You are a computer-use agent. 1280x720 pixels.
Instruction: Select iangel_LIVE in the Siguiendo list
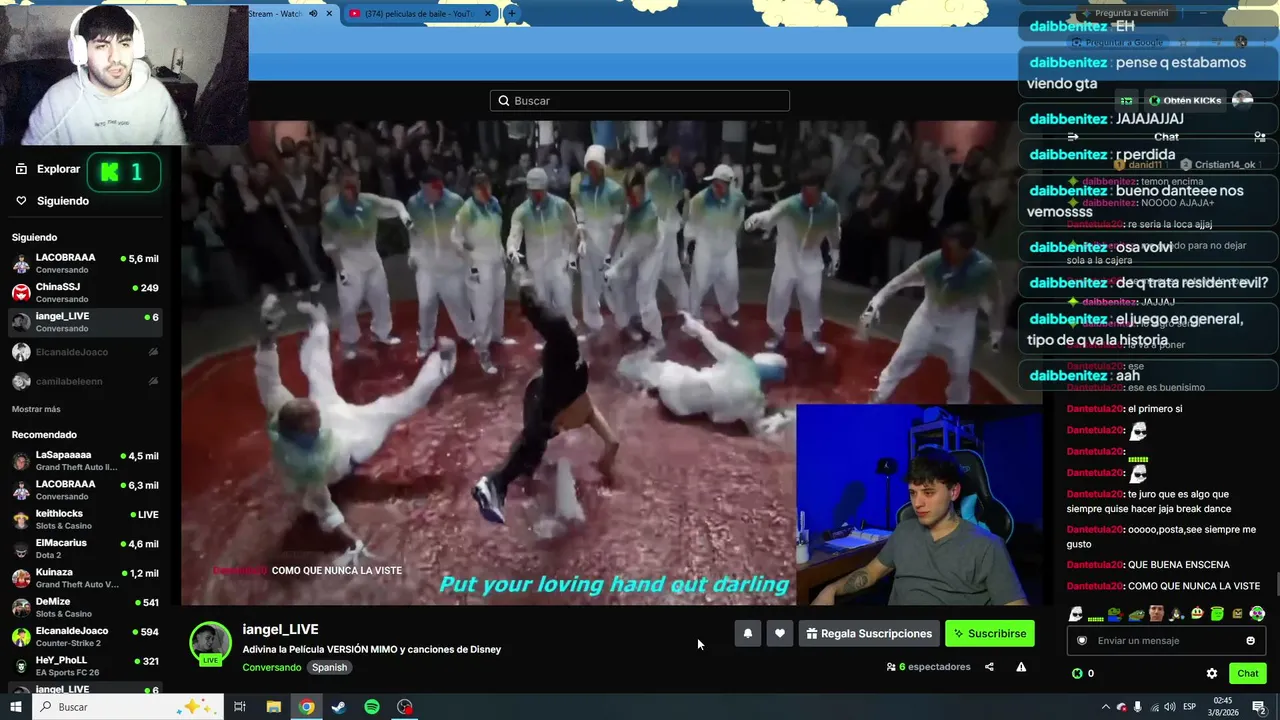coord(85,322)
